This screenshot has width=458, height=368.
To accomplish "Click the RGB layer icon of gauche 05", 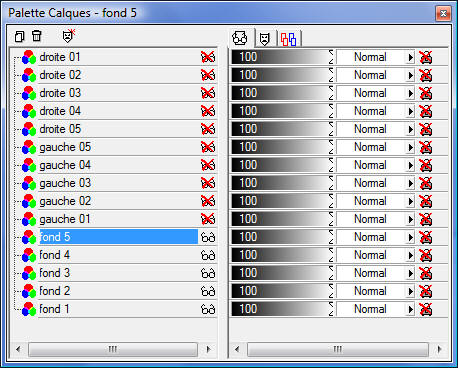I will [29, 147].
